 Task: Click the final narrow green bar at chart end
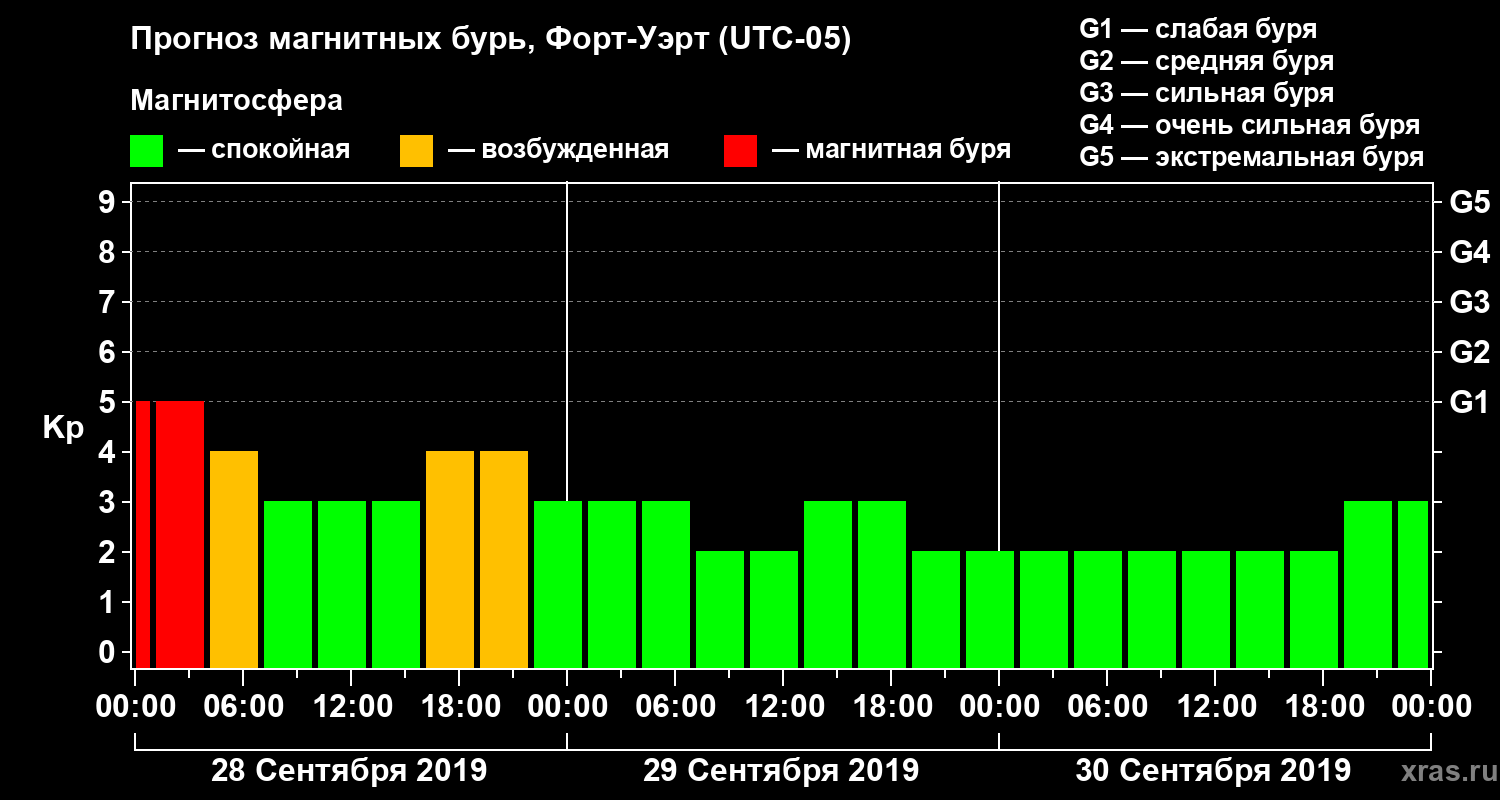pyautogui.click(x=1413, y=584)
